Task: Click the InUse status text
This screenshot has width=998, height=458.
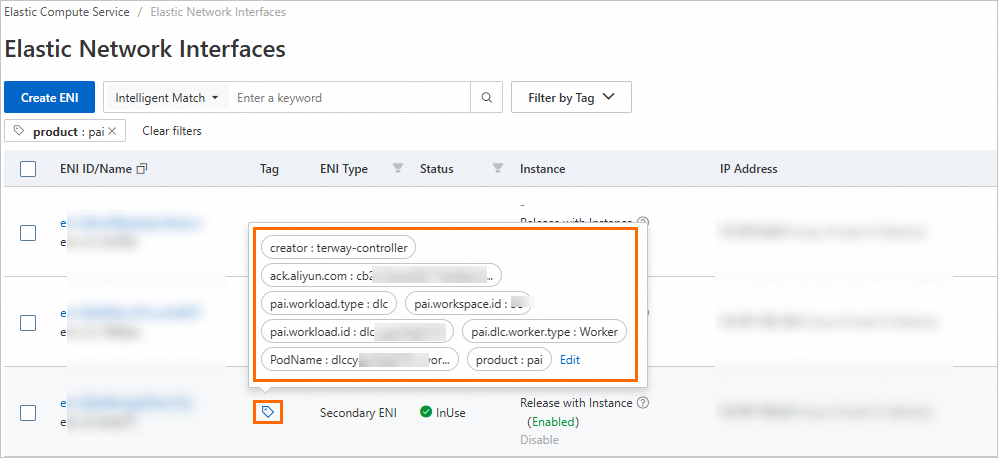Action: point(451,413)
